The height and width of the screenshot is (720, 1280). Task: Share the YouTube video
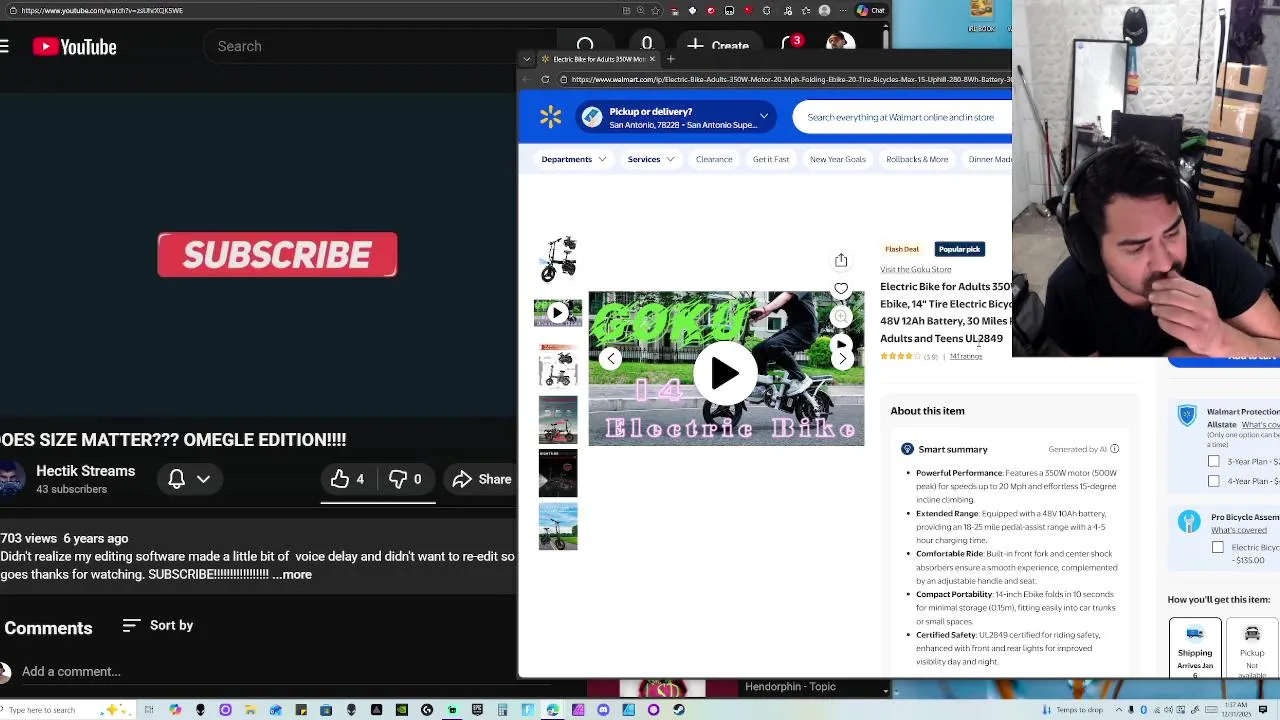pos(482,479)
